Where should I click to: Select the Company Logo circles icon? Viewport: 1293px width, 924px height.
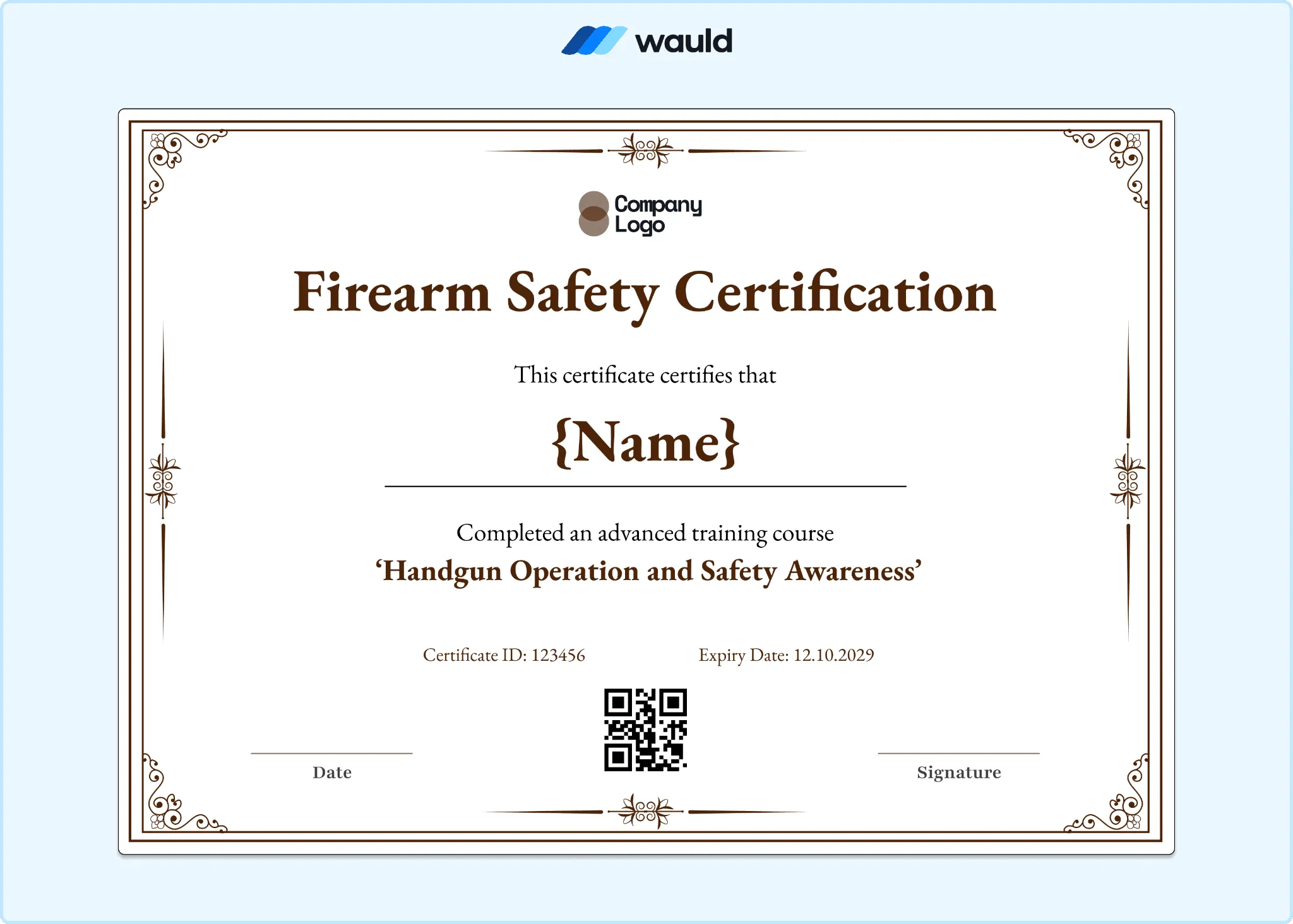coord(593,214)
